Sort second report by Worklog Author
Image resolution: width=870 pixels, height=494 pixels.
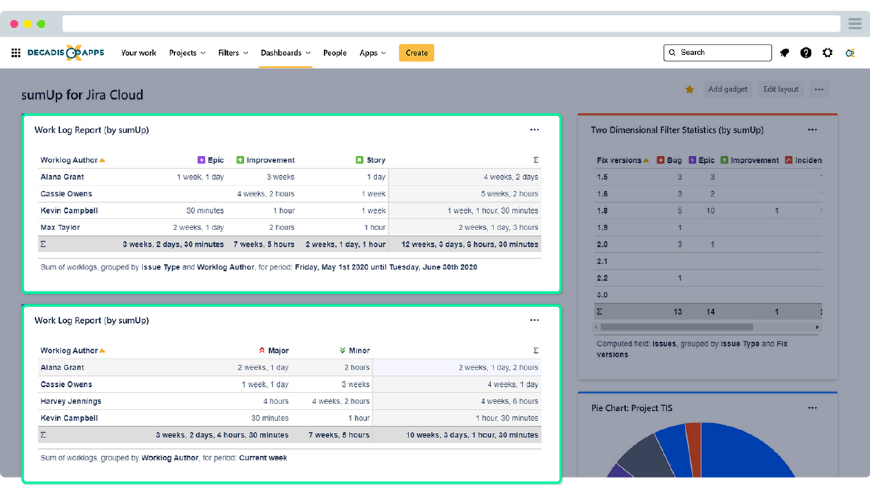pos(72,350)
